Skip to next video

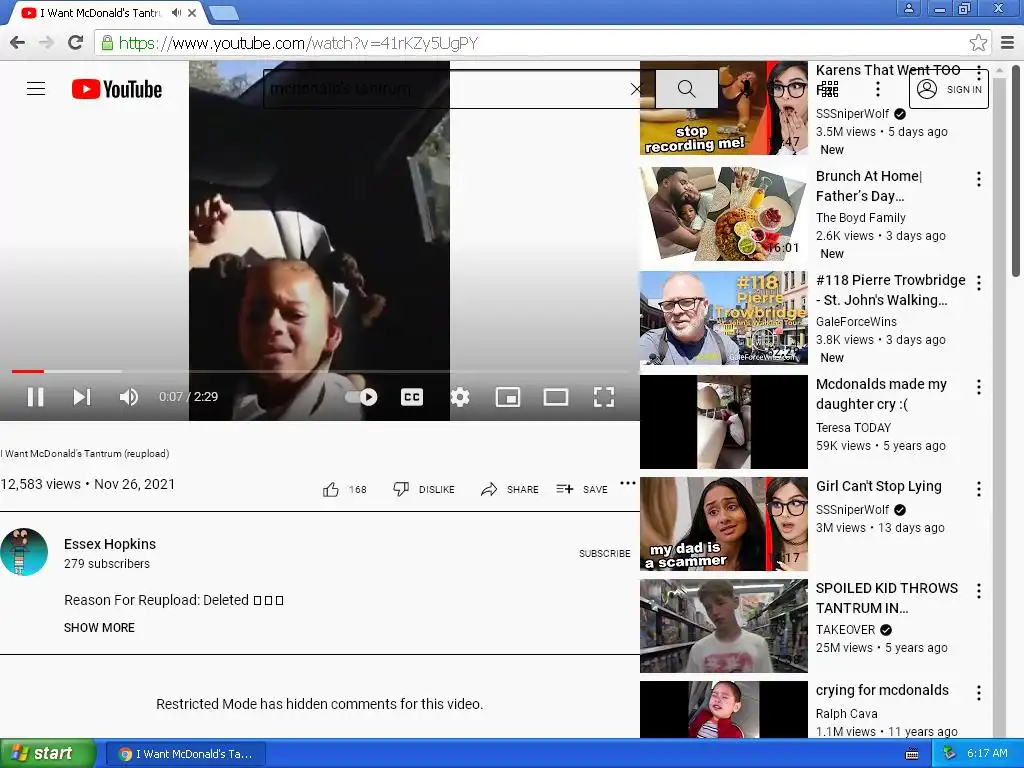82,396
